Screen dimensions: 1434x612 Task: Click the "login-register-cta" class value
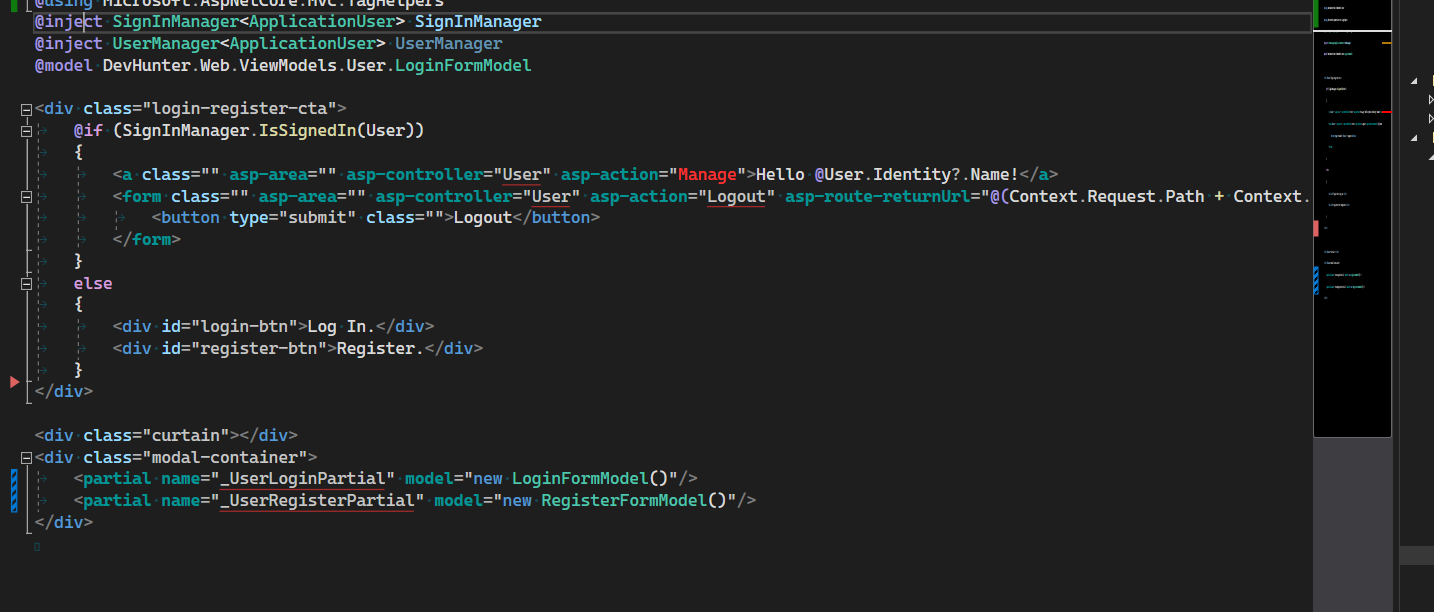pyautogui.click(x=245, y=109)
